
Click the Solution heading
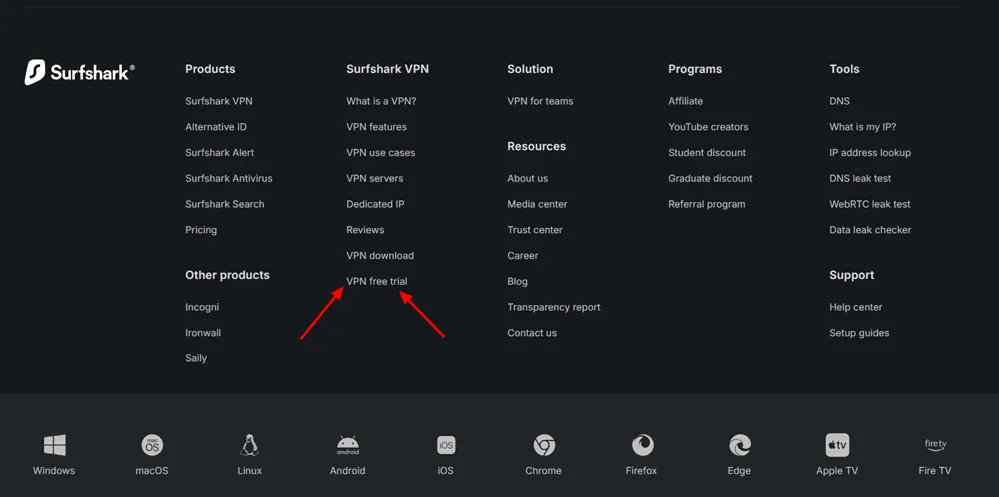pyautogui.click(x=530, y=69)
